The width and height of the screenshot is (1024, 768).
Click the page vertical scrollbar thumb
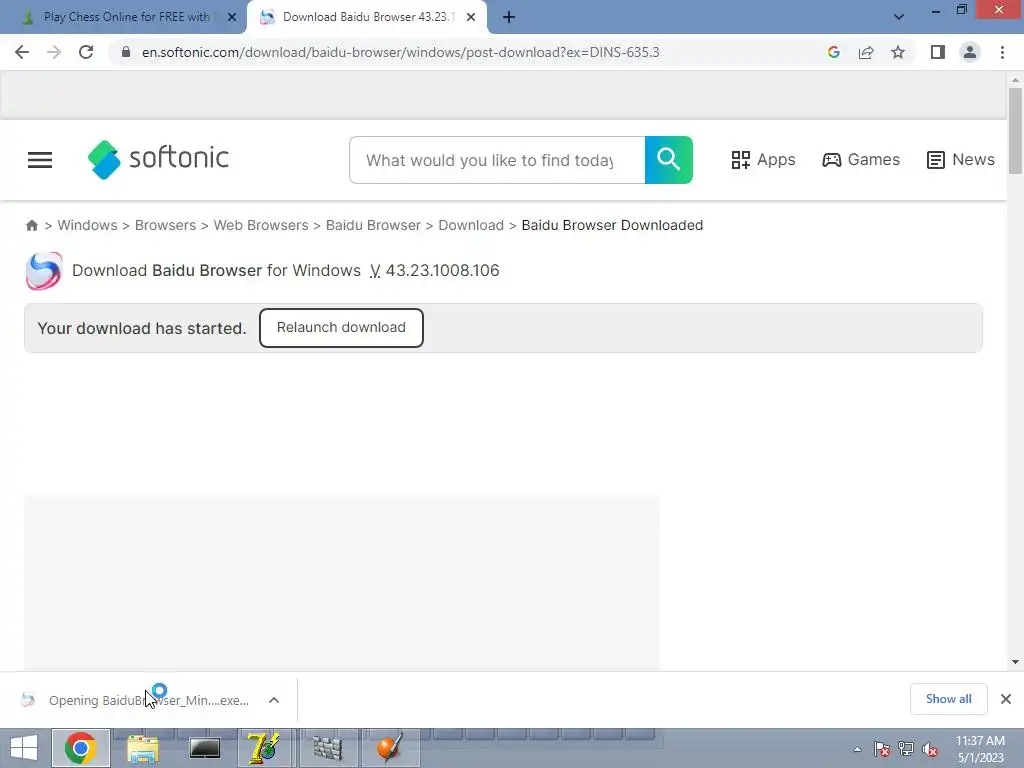[1015, 131]
